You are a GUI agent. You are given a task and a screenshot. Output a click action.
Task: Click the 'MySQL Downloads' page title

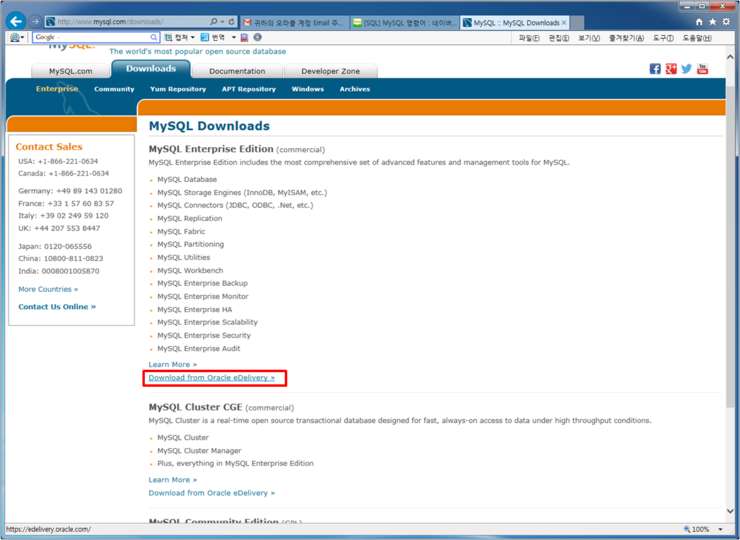(x=209, y=126)
